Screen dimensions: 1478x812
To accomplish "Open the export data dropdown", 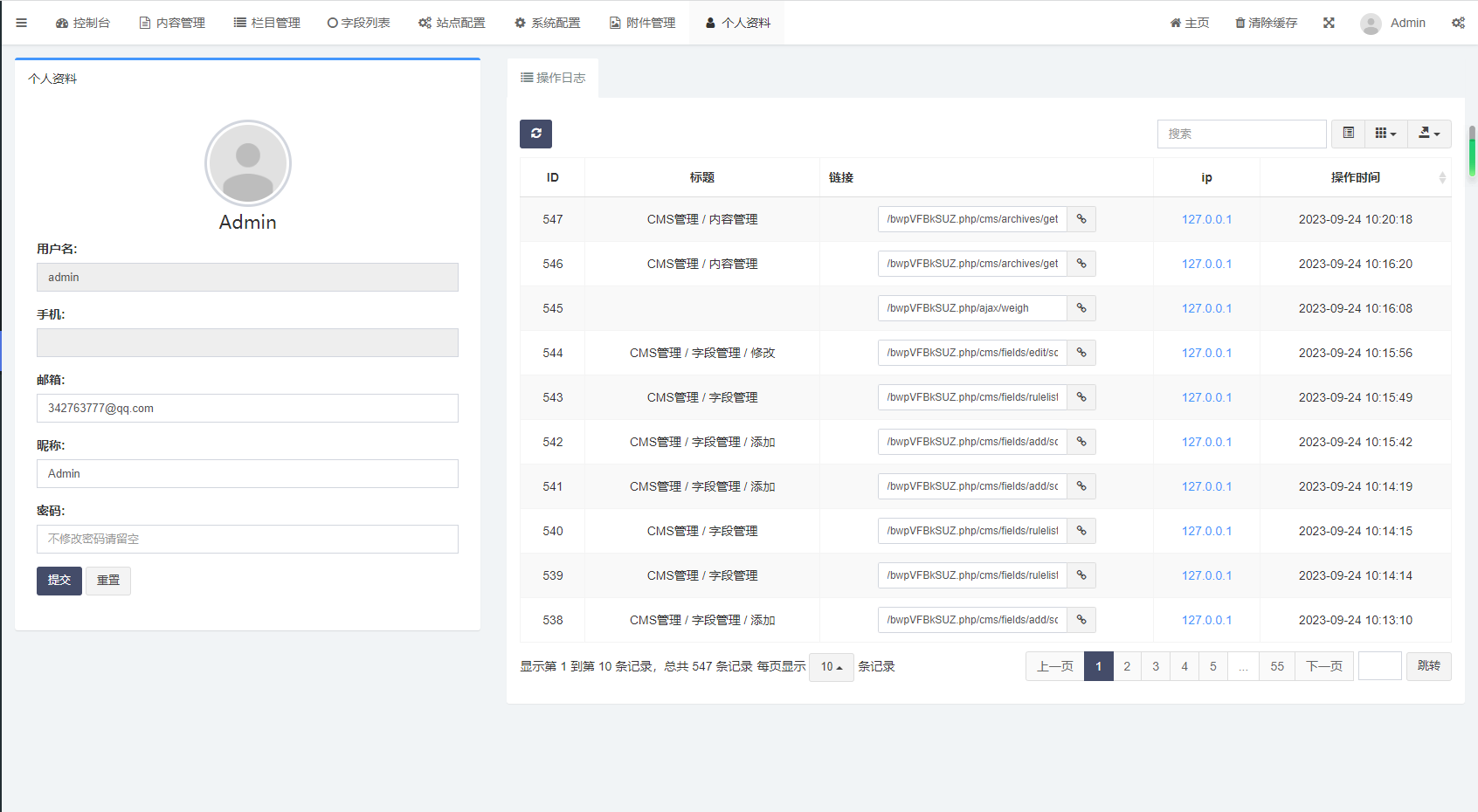I will click(1429, 134).
